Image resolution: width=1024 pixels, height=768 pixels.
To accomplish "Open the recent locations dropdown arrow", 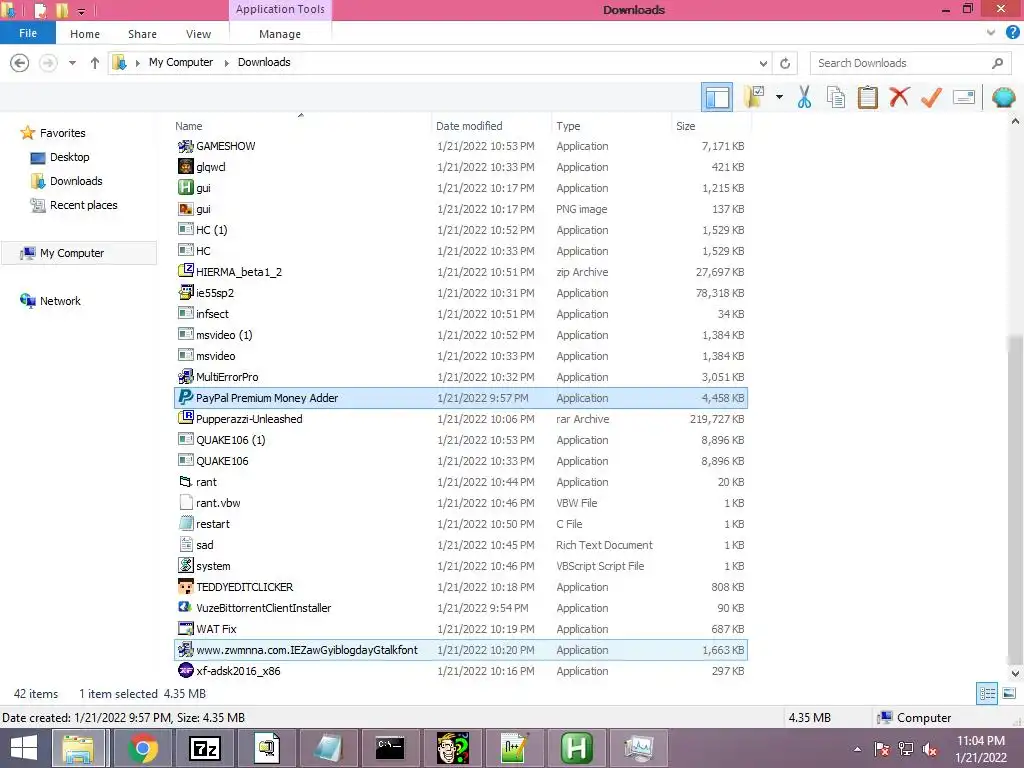I will tap(72, 63).
